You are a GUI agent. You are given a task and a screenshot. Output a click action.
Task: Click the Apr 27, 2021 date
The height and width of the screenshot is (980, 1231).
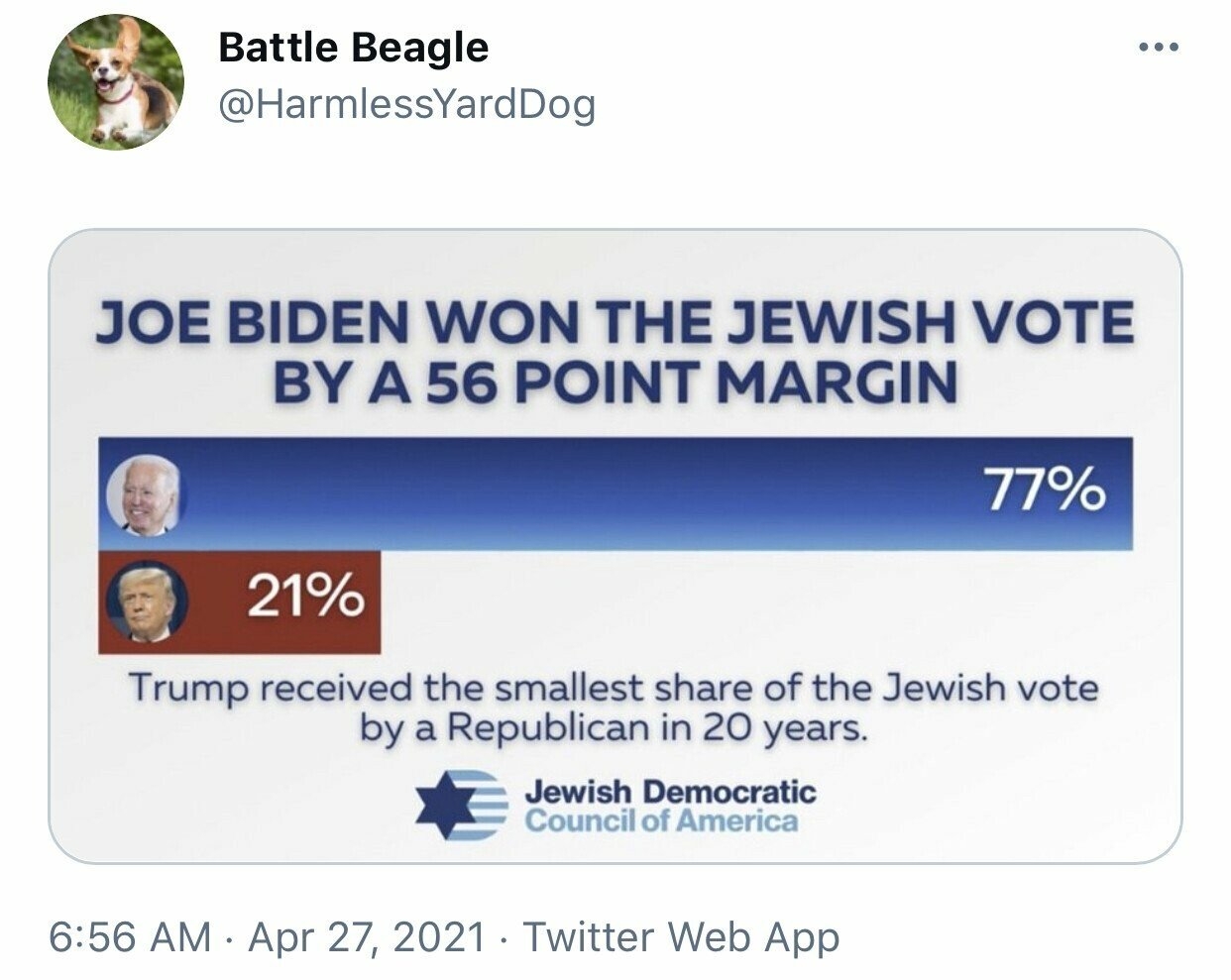click(367, 936)
